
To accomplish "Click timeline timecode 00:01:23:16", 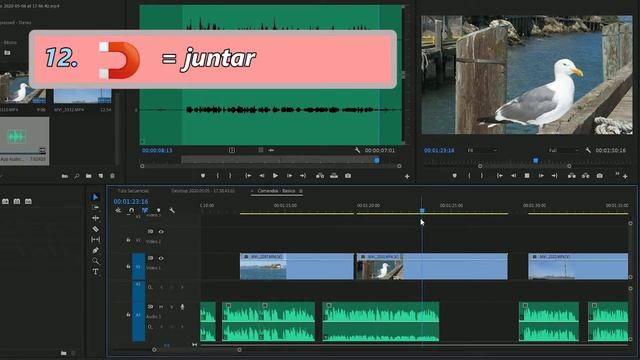I will tap(131, 201).
